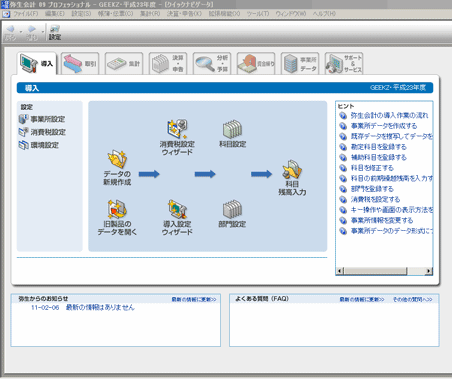Screen dimensions: 452x379
Task: Click the その他の質問へ>> link
Action: coord(412,300)
